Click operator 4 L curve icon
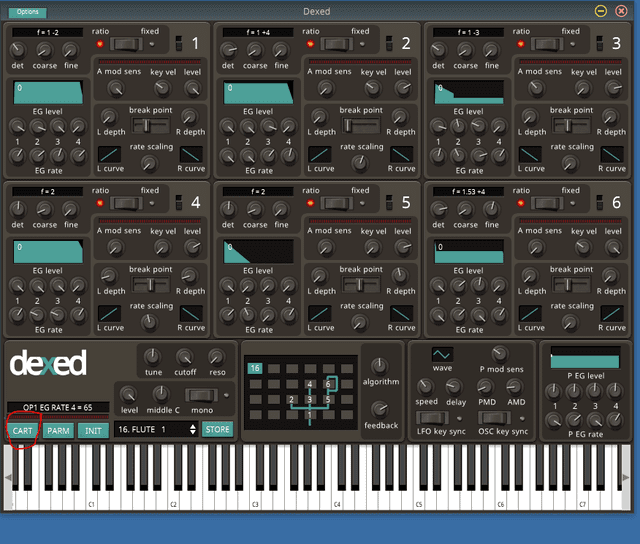640x544 pixels. [110, 313]
